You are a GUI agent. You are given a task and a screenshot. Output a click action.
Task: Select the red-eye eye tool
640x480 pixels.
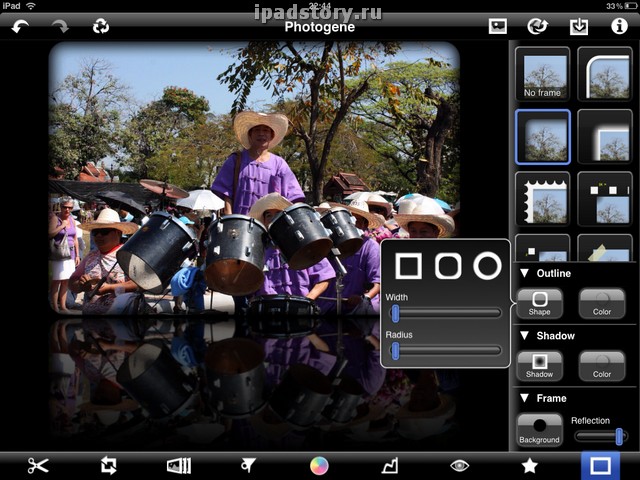click(459, 465)
